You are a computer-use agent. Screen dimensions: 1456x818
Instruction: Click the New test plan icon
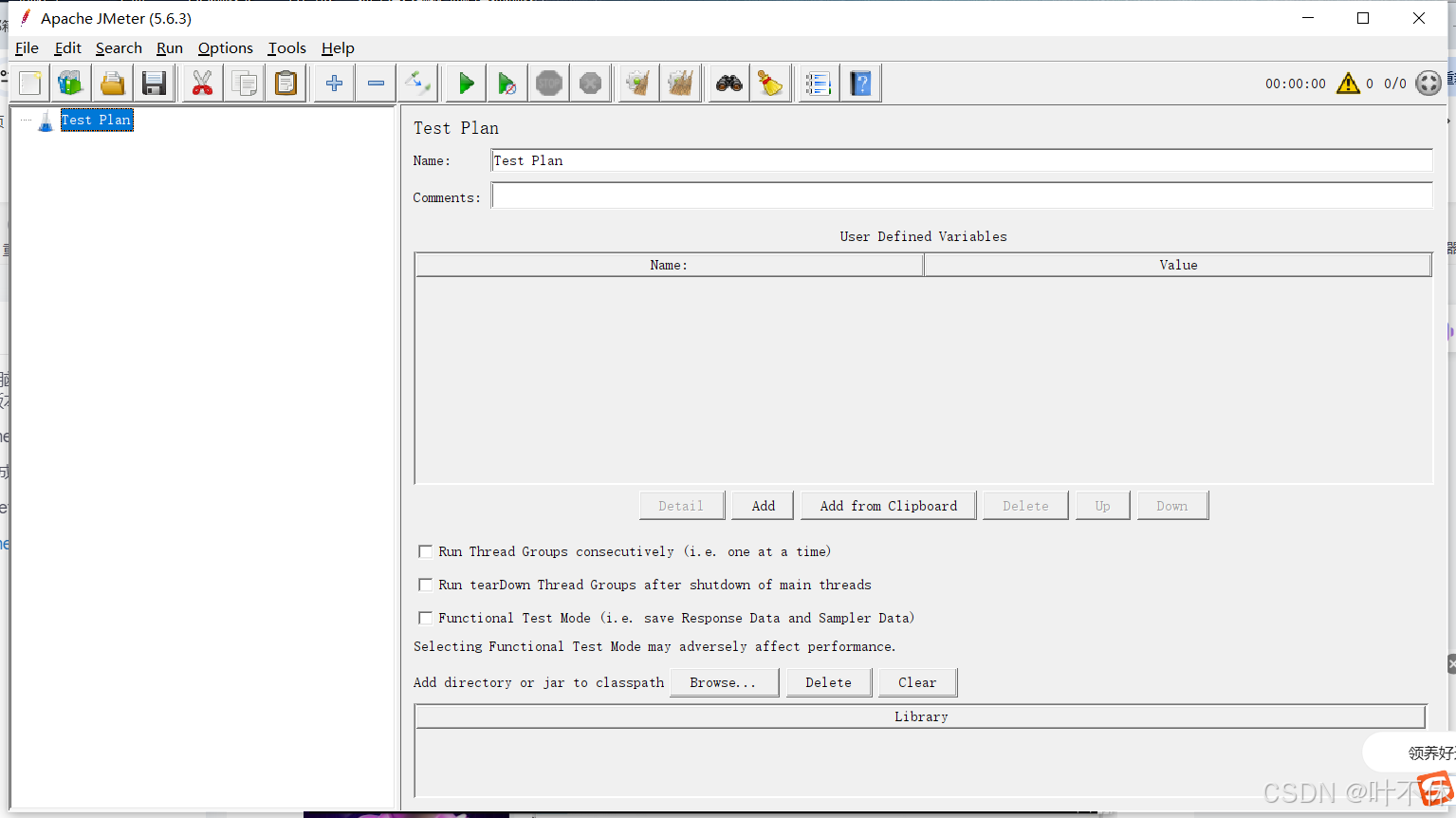coord(30,84)
